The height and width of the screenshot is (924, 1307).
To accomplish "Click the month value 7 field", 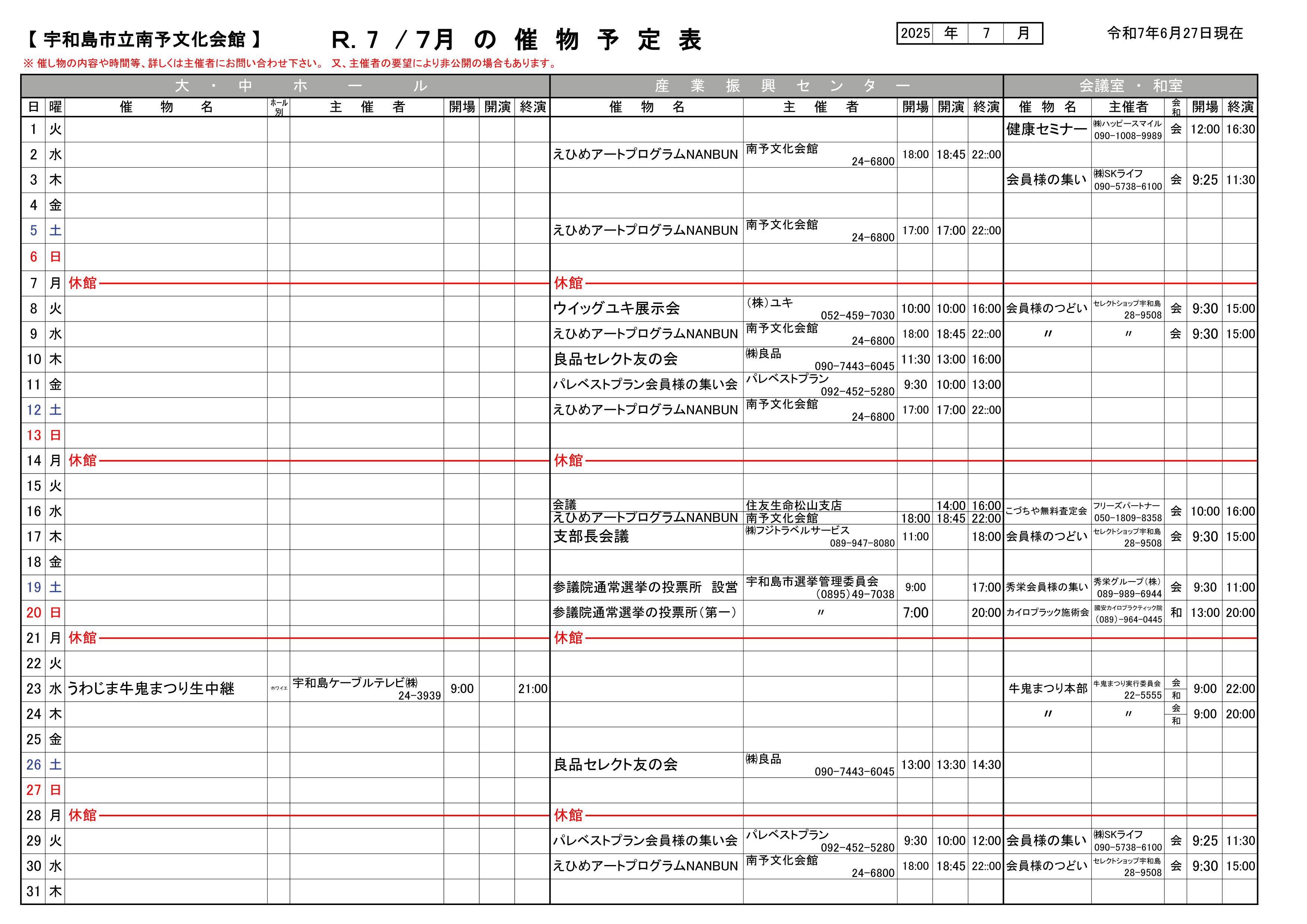I will tap(986, 34).
